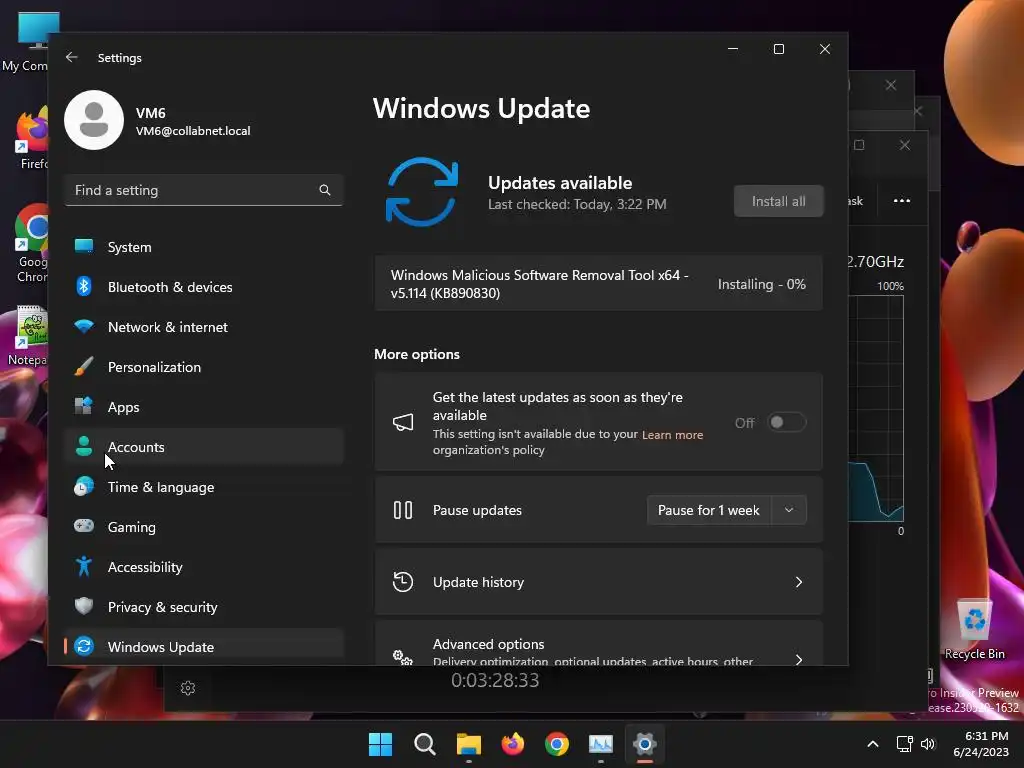This screenshot has height=768, width=1024.
Task: Click the Time & language globe clock icon
Action: (84, 487)
